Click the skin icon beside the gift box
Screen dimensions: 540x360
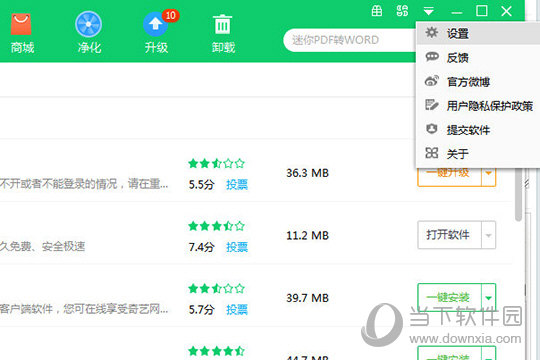click(402, 11)
